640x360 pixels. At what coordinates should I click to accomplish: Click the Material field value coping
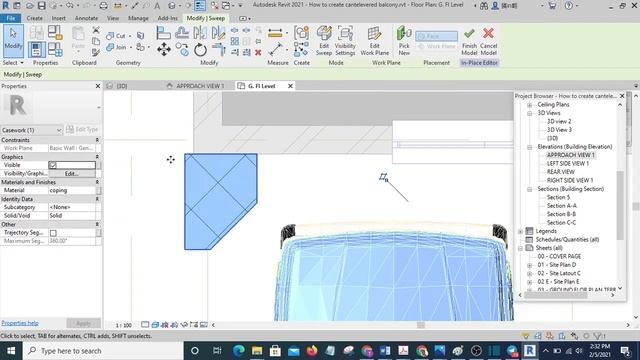(72, 190)
